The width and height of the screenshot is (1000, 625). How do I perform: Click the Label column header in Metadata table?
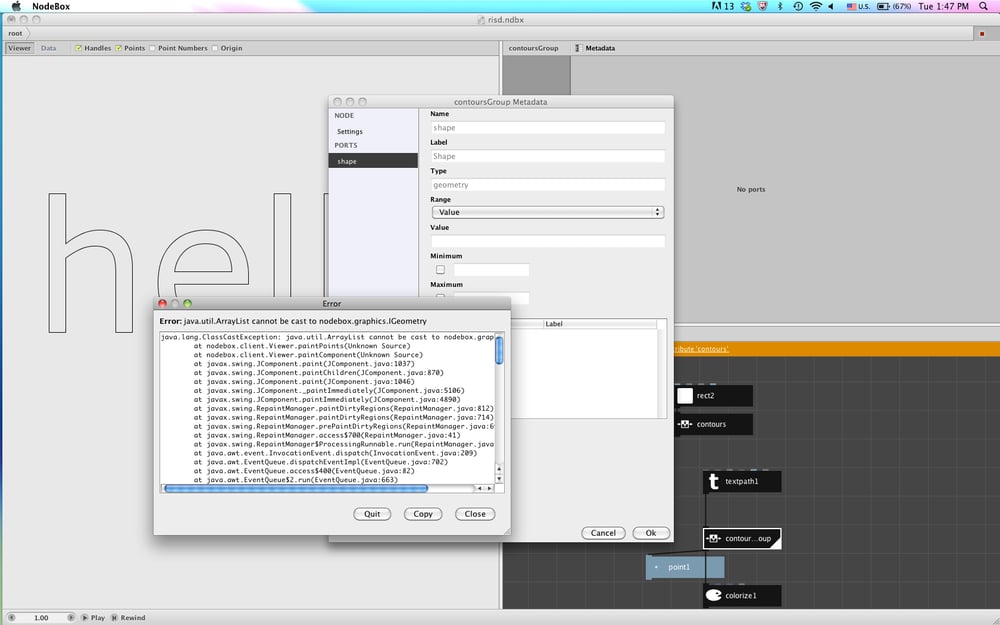pos(599,324)
